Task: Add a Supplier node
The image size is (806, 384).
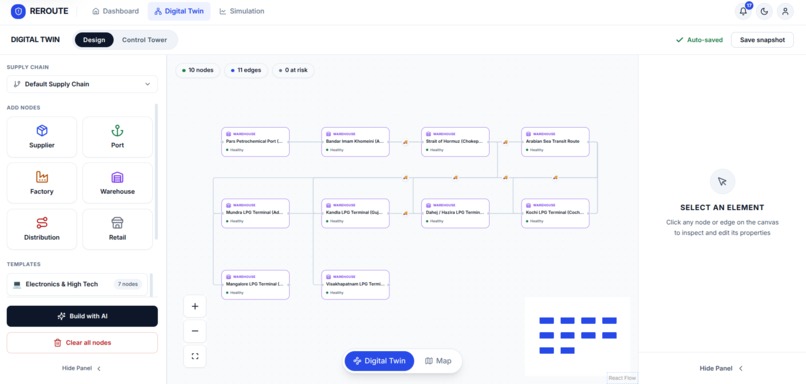Action: [42, 137]
